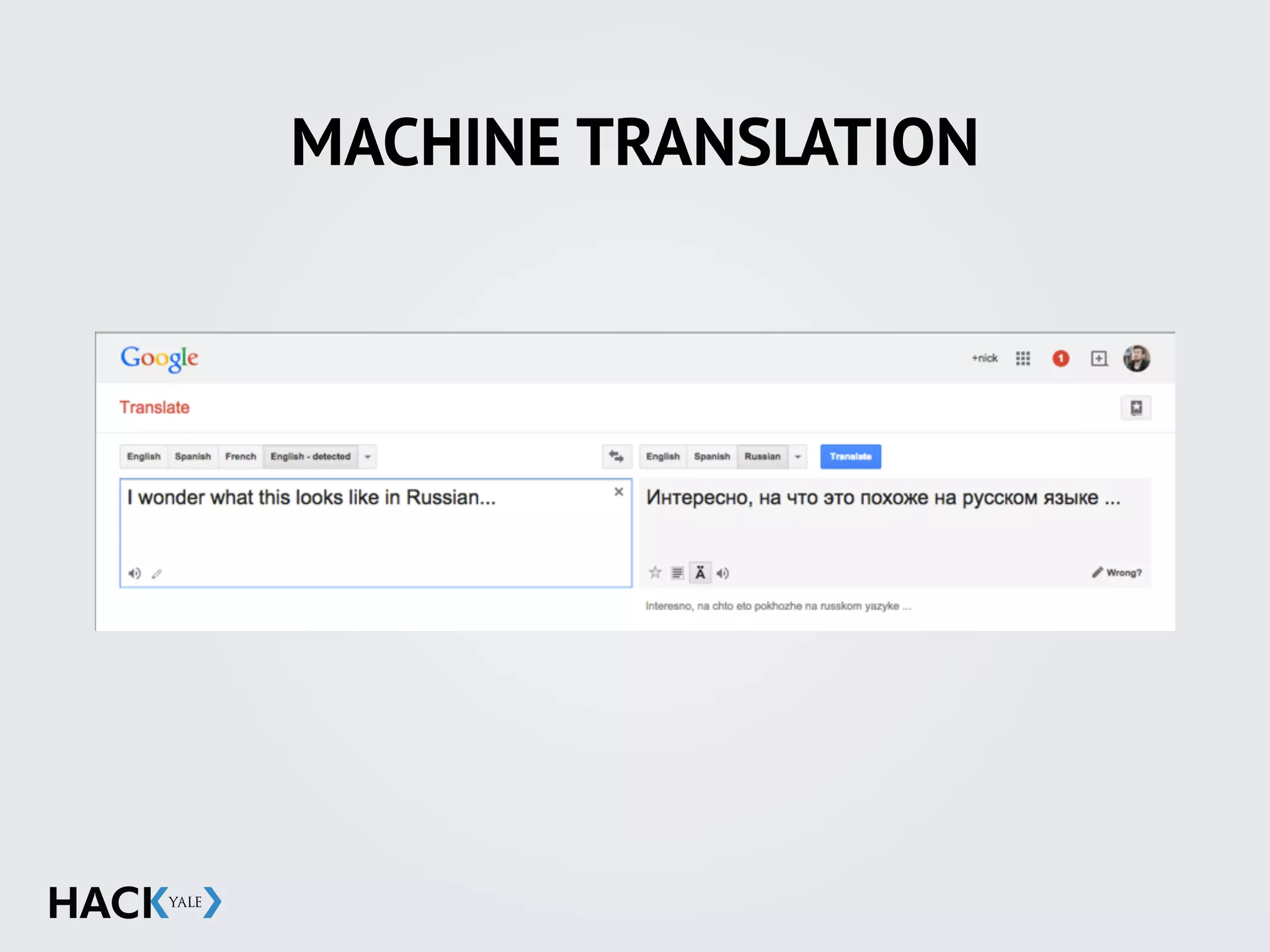
Task: Select Spanish as target language
Action: (712, 457)
